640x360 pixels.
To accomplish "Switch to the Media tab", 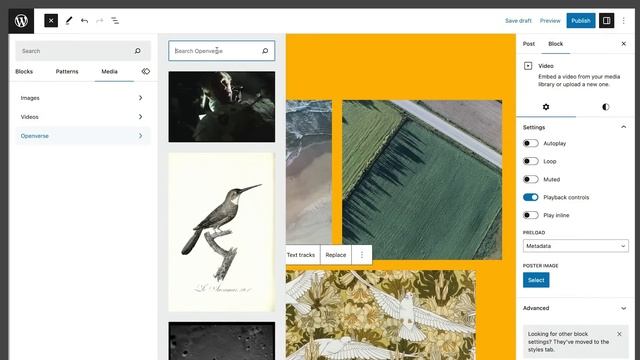I will point(109,71).
